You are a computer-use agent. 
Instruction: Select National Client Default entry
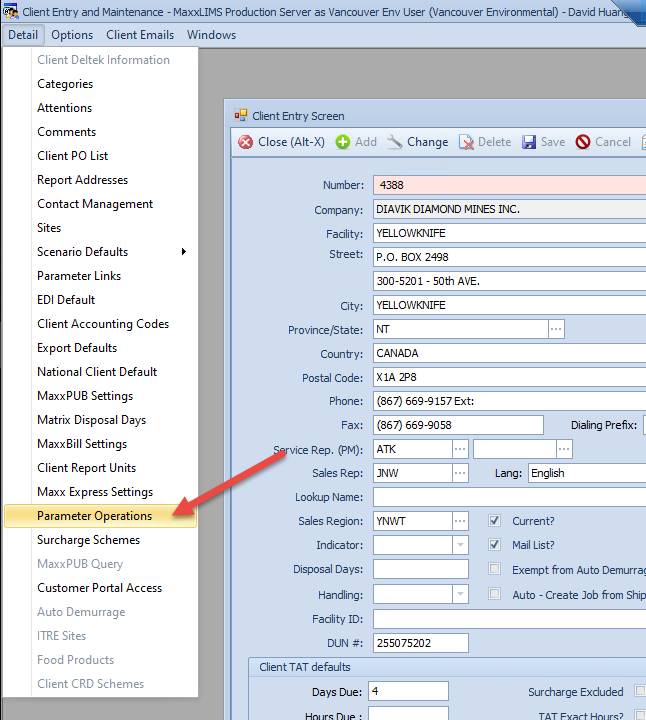pos(101,372)
